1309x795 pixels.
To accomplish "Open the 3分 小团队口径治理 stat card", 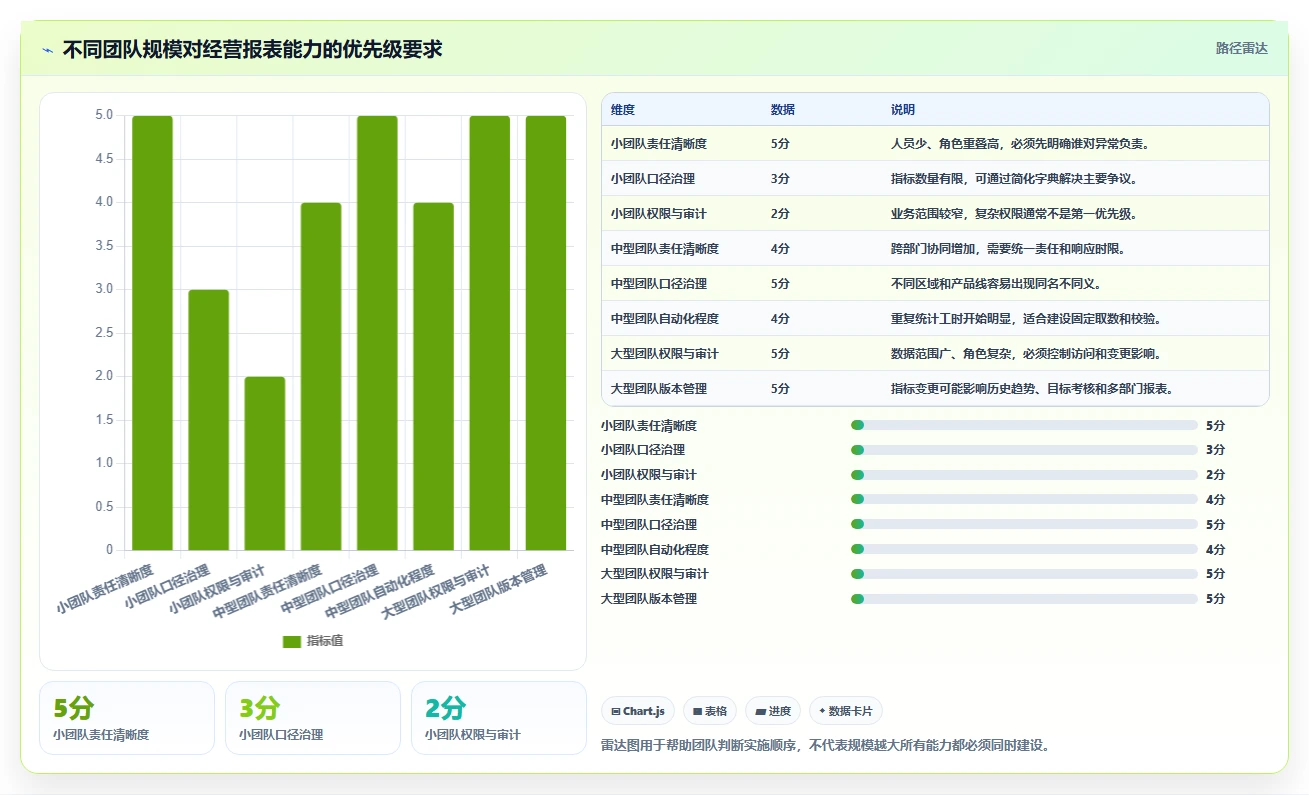I will (x=313, y=718).
